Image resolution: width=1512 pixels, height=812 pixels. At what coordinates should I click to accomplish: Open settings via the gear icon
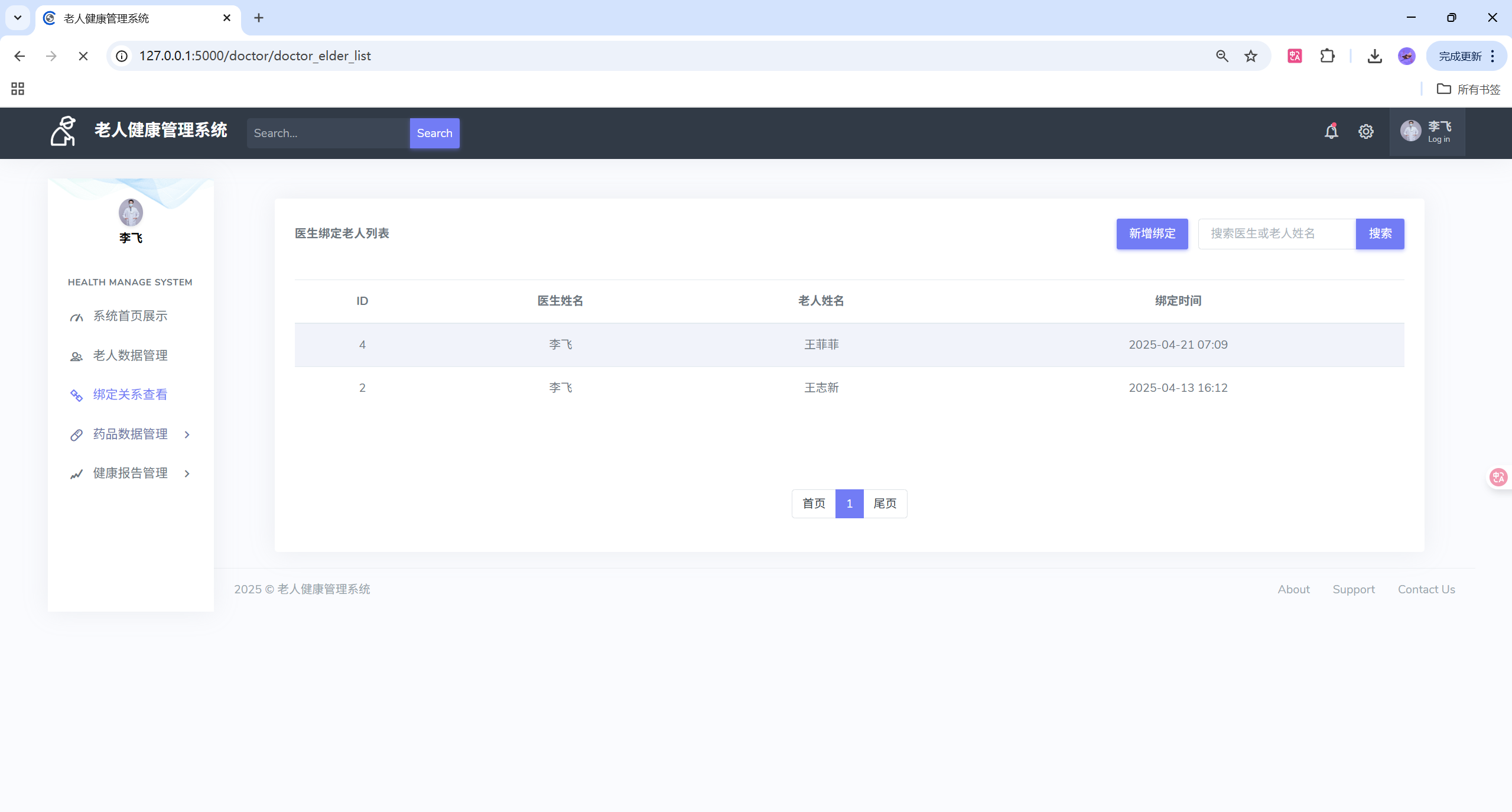click(x=1365, y=131)
